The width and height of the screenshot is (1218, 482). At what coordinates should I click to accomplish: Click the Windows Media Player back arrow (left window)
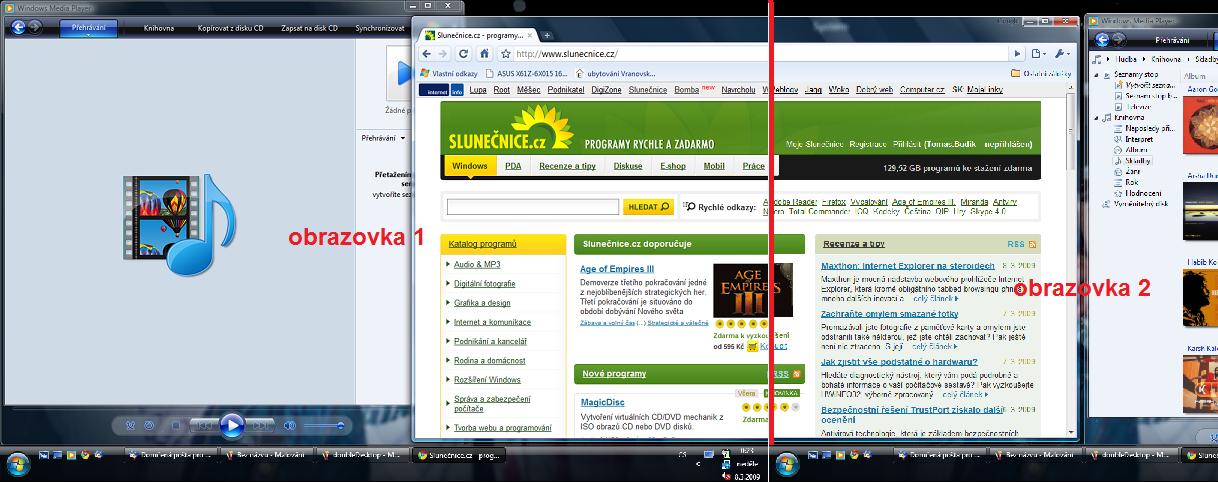tap(19, 29)
